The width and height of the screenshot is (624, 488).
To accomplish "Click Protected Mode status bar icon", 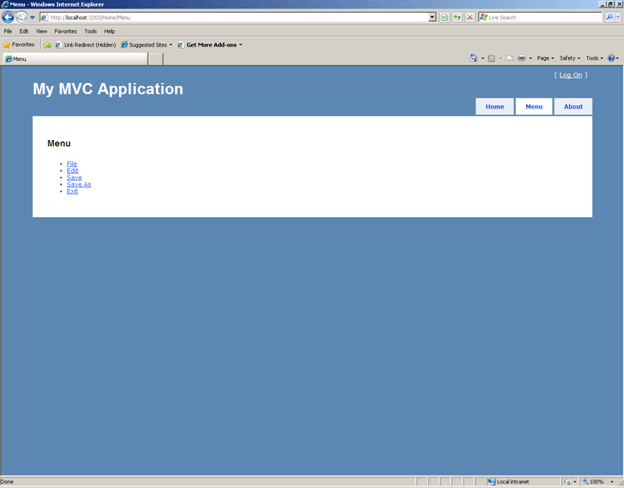I will tap(567, 482).
